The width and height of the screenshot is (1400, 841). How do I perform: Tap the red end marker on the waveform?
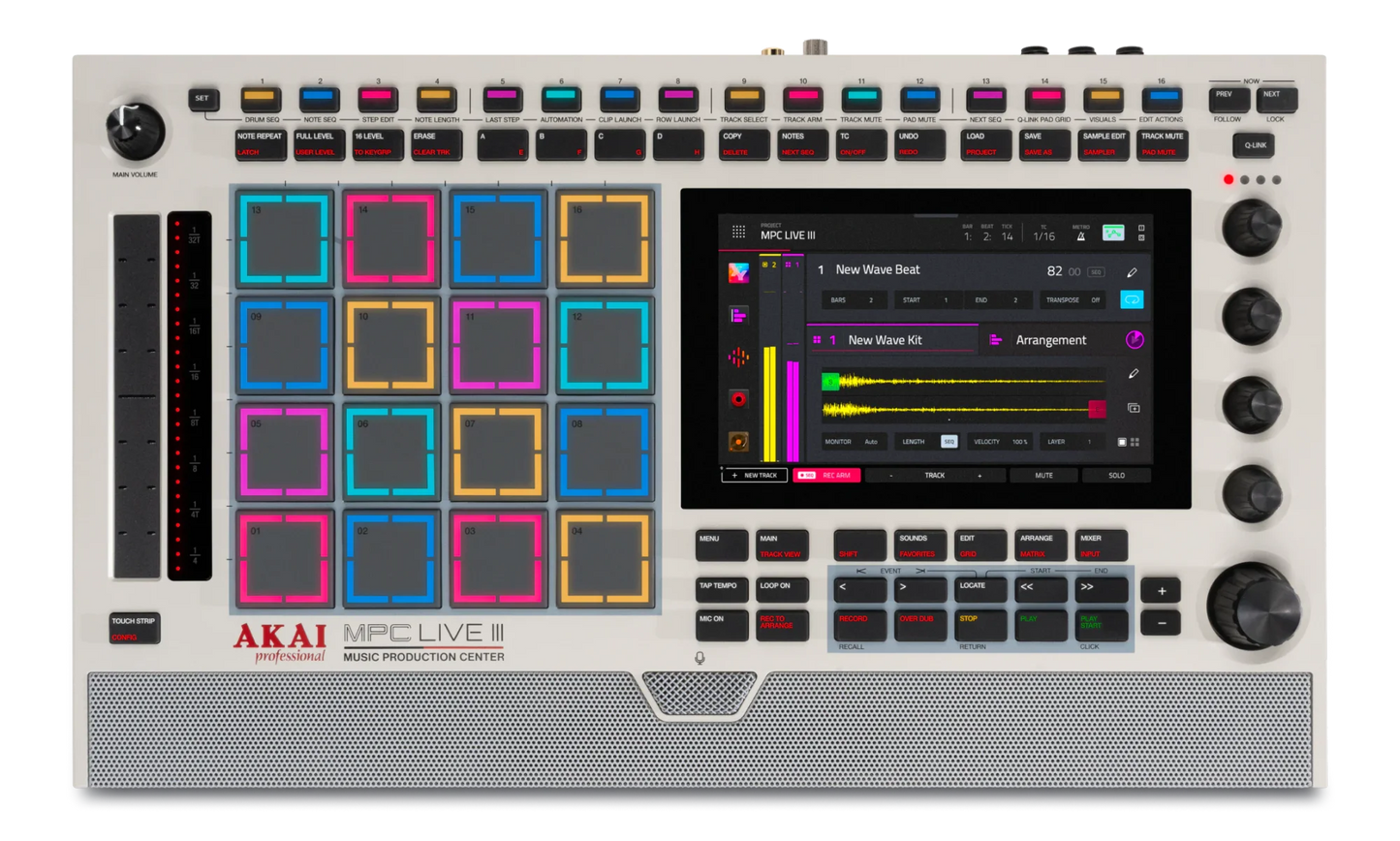click(x=1097, y=409)
